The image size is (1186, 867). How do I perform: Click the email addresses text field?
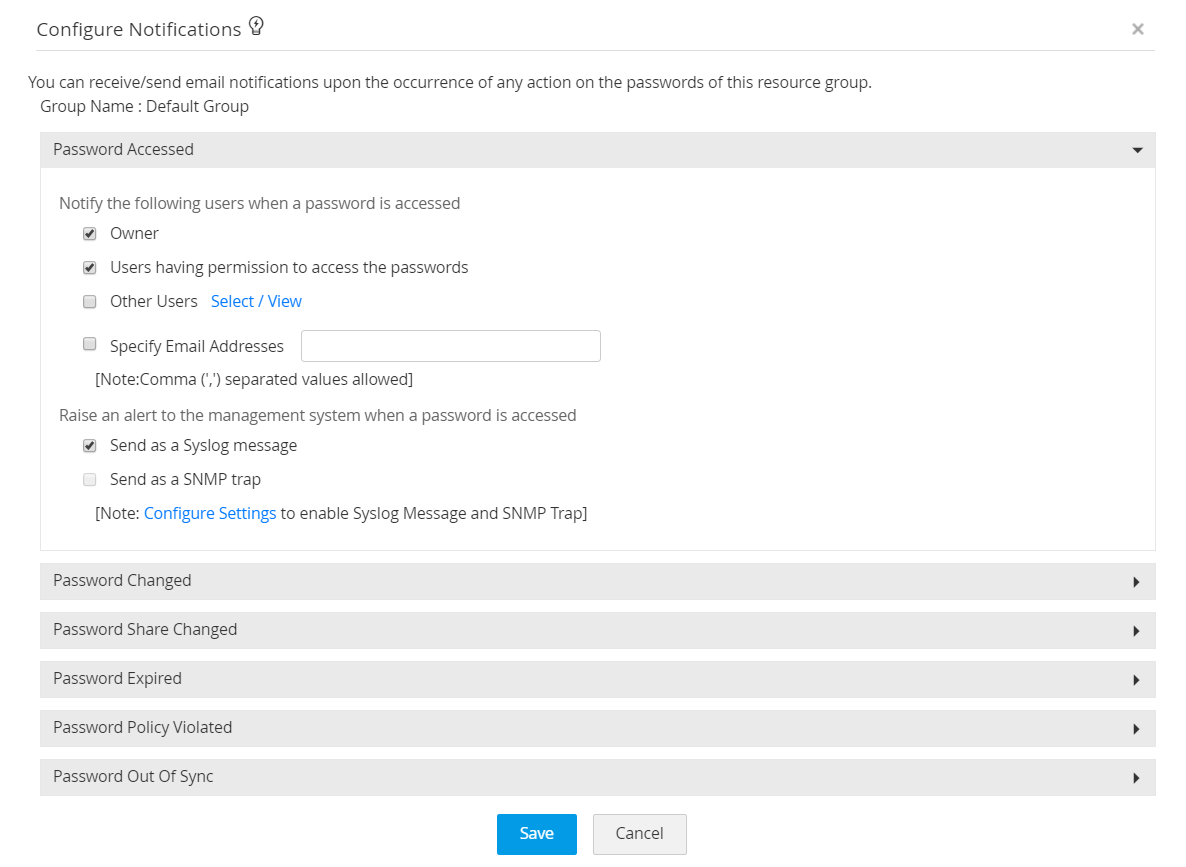[x=450, y=346]
